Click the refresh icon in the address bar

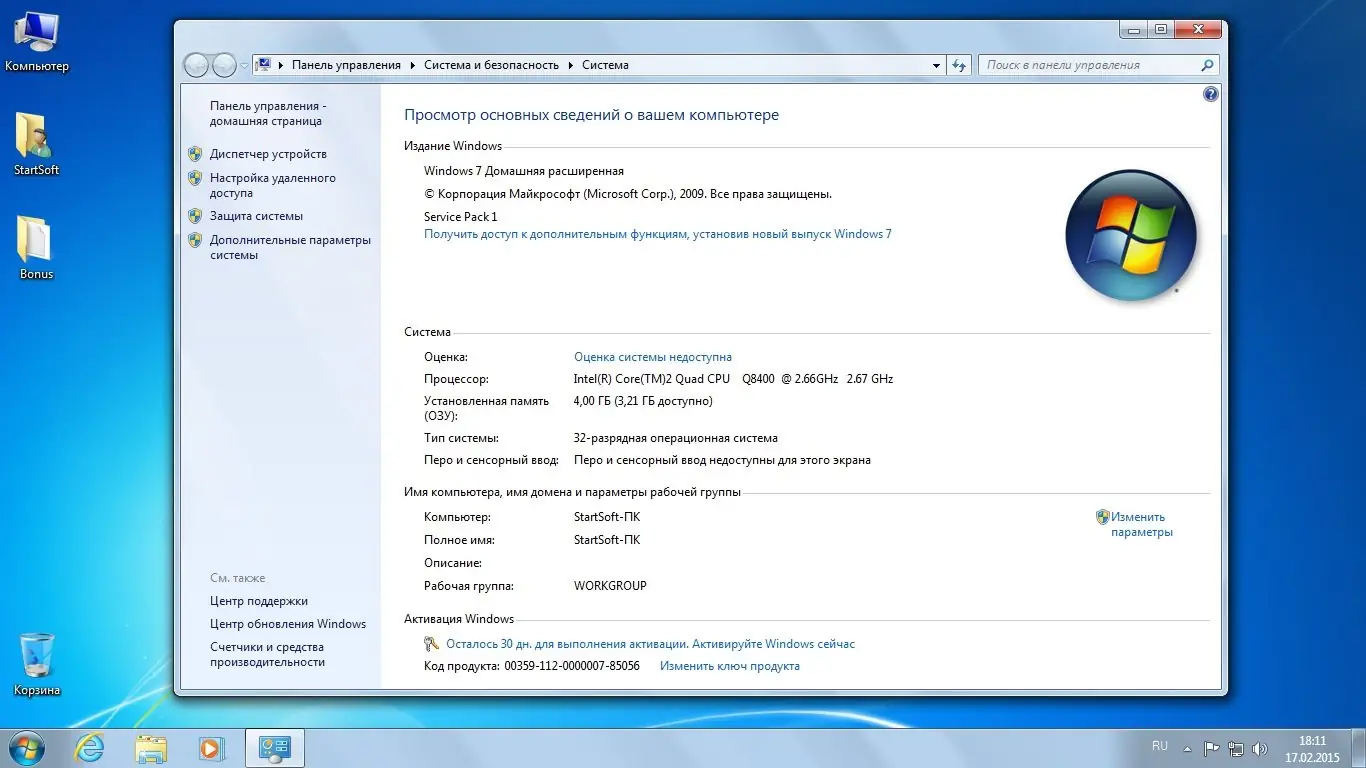(959, 64)
